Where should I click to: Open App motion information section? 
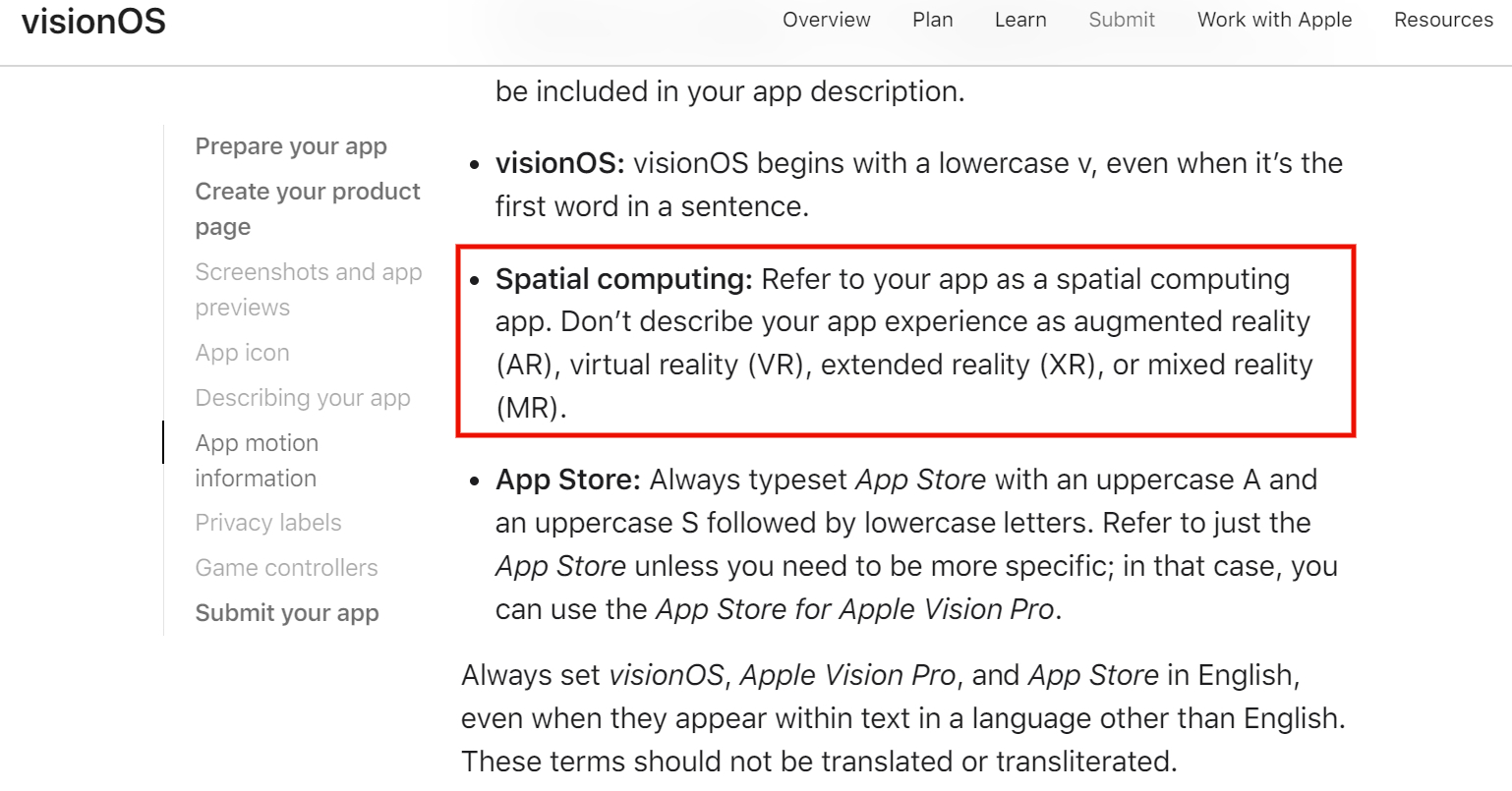tap(256, 460)
